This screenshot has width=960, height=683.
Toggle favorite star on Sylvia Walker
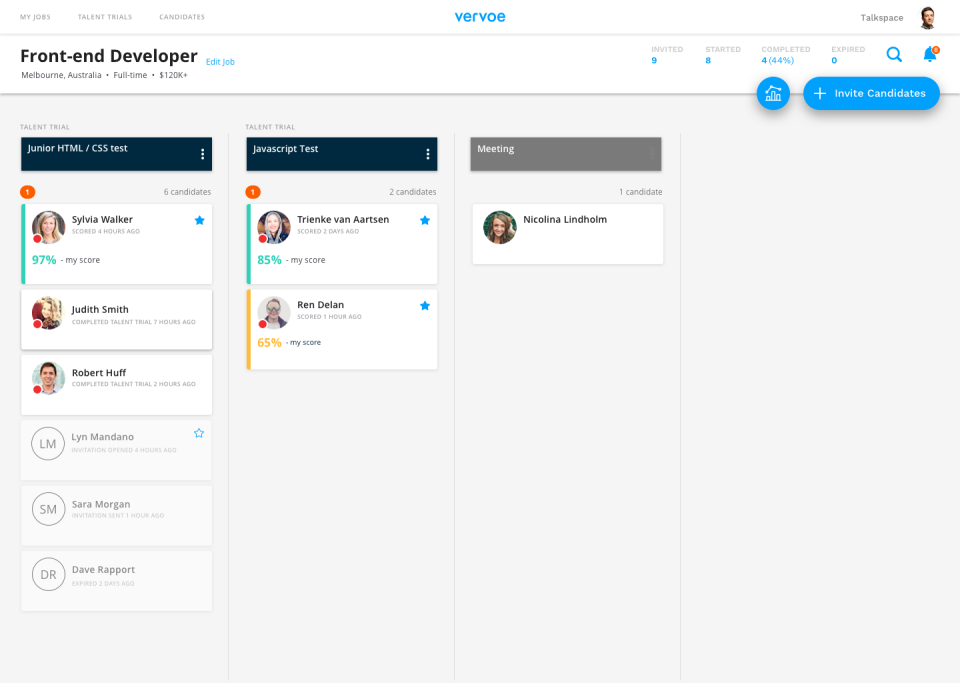pyautogui.click(x=200, y=220)
